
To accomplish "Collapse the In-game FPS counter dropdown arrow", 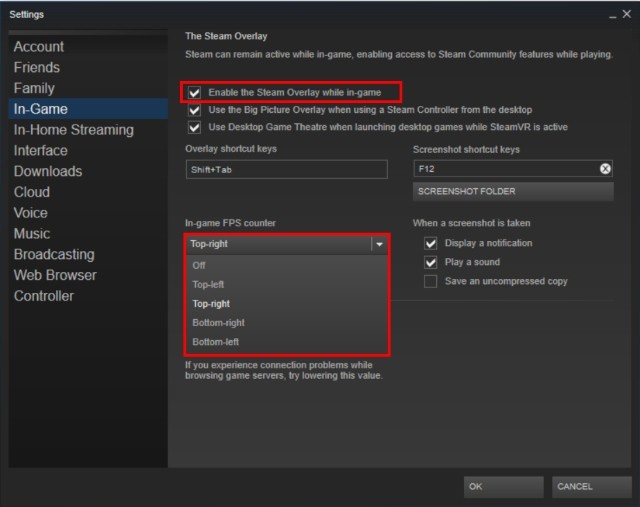I will tap(379, 244).
